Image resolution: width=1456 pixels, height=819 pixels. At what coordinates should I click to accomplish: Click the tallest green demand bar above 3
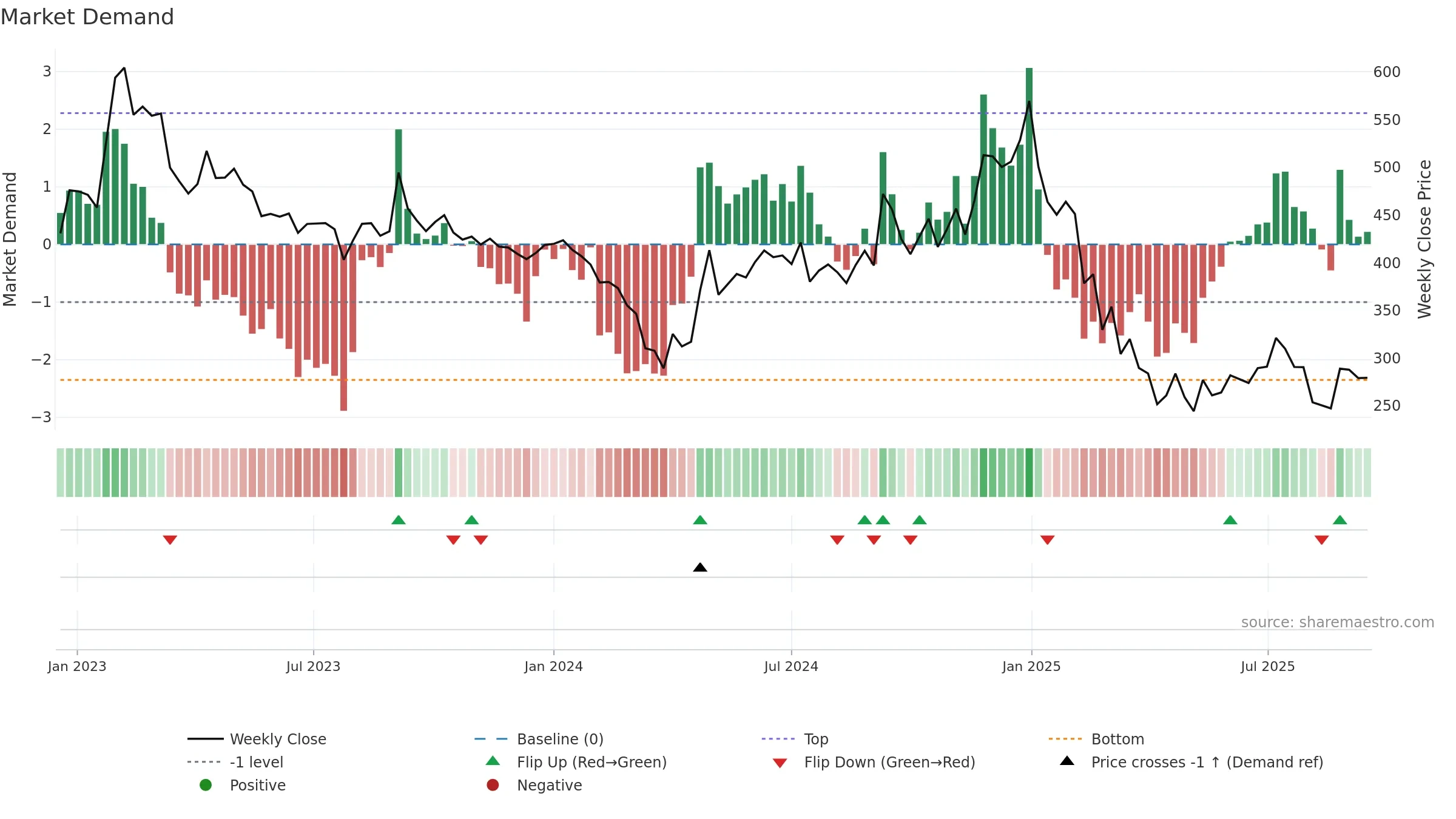coord(1029,156)
